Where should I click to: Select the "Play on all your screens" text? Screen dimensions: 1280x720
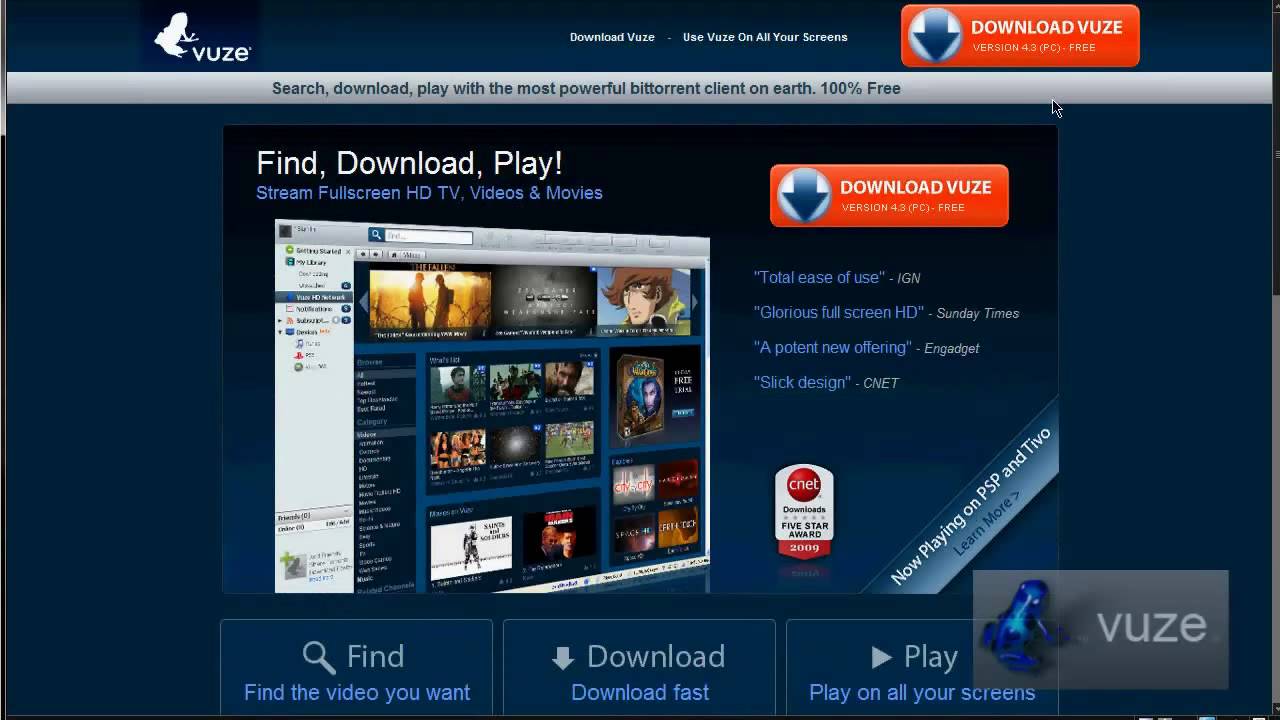pos(922,692)
